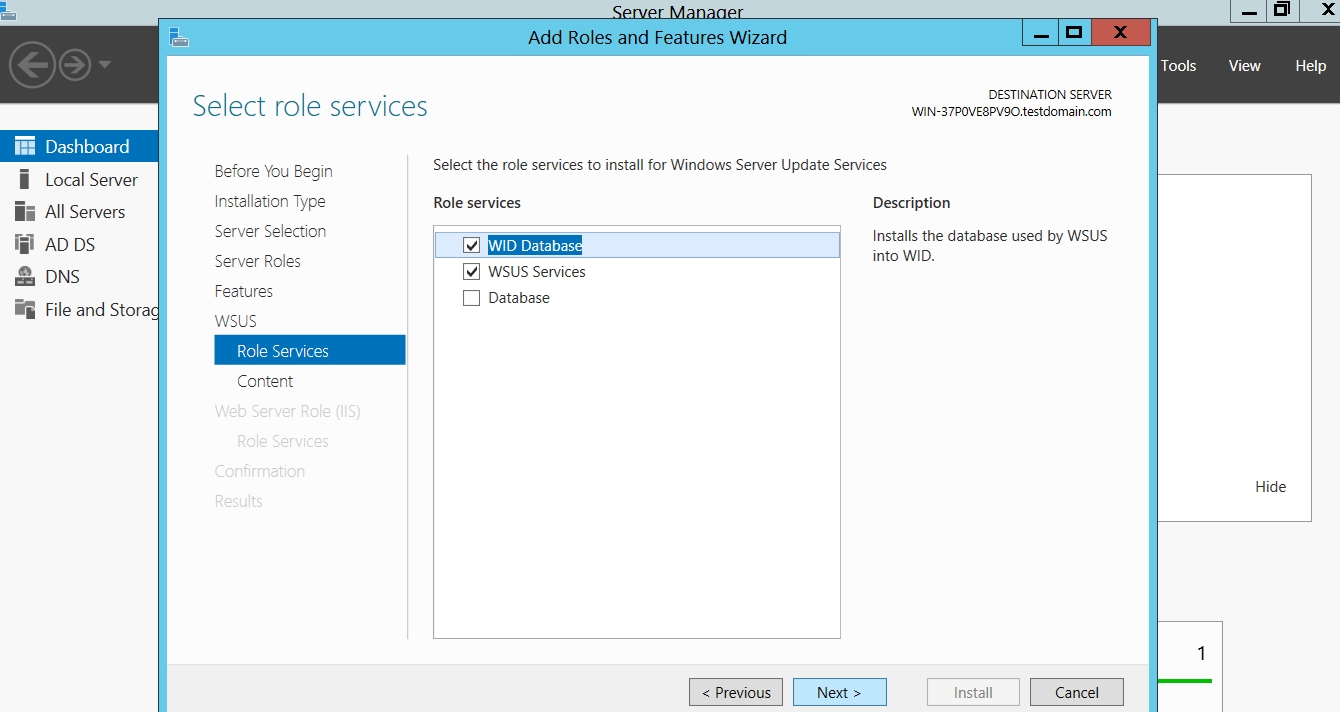Click the Server Manager forward arrow
The height and width of the screenshot is (712, 1340).
pyautogui.click(x=75, y=66)
